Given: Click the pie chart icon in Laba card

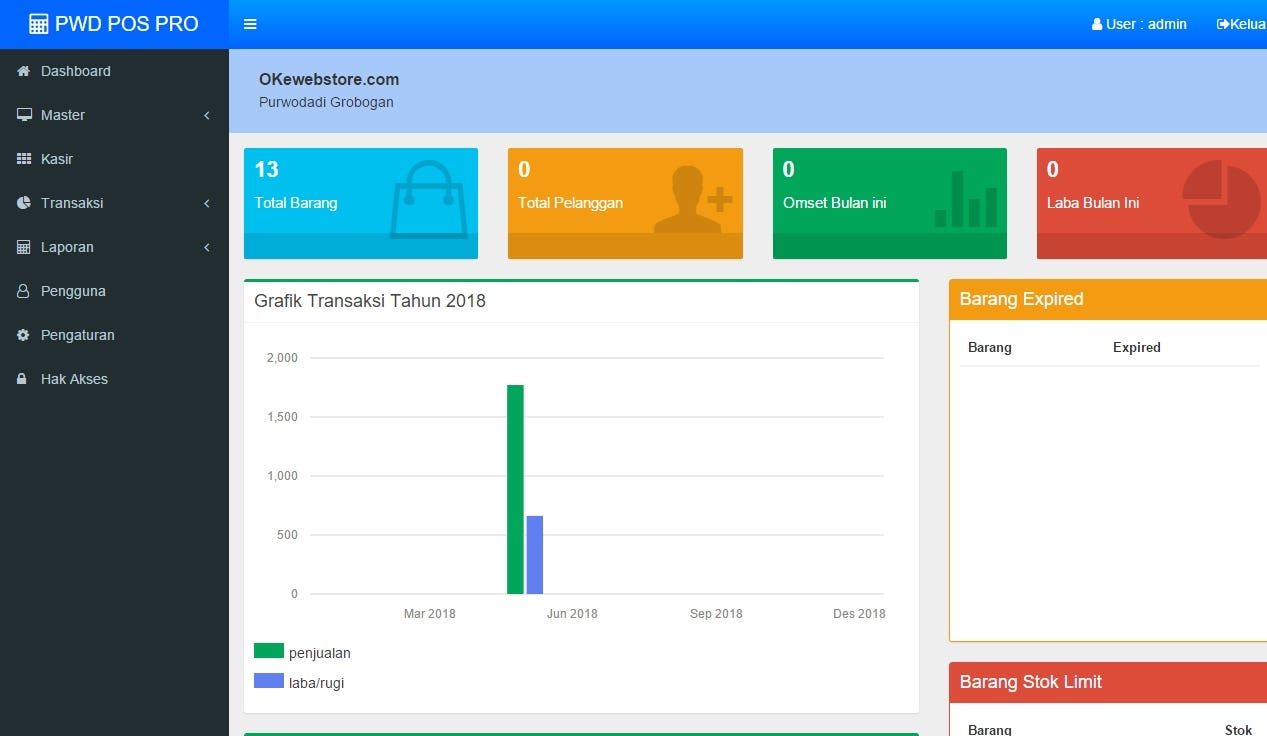Looking at the screenshot, I should point(1221,201).
